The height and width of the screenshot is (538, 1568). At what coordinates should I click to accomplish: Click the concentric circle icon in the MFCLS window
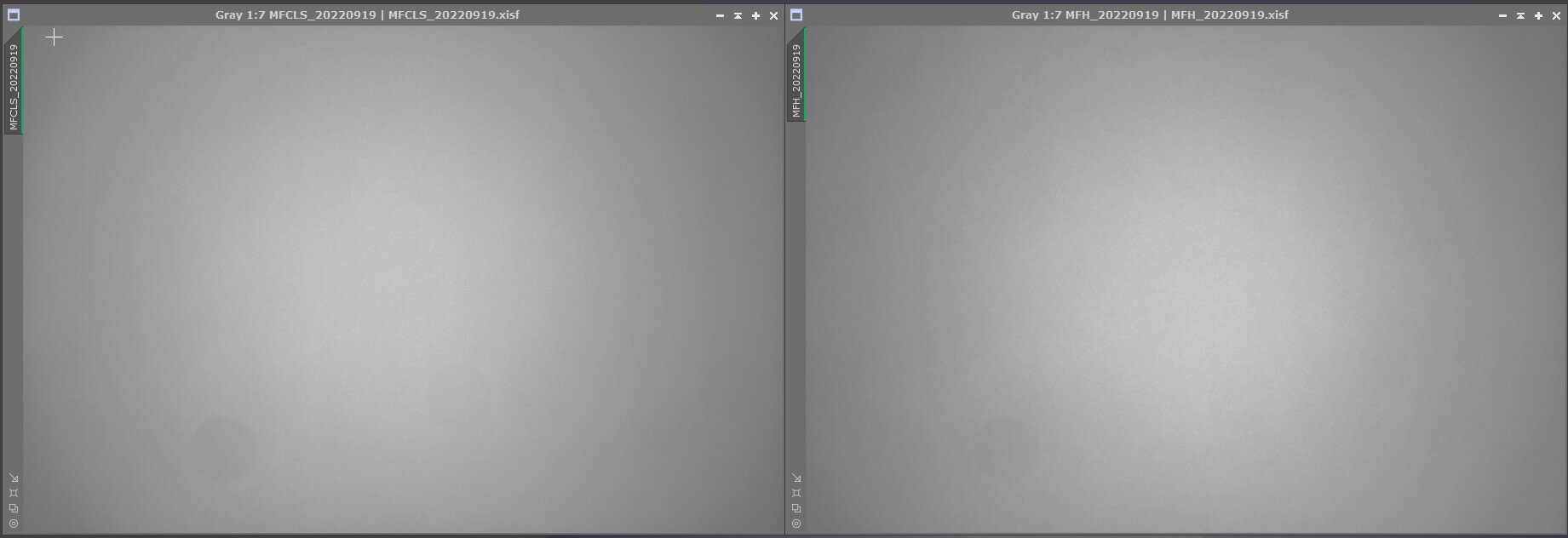(x=14, y=524)
